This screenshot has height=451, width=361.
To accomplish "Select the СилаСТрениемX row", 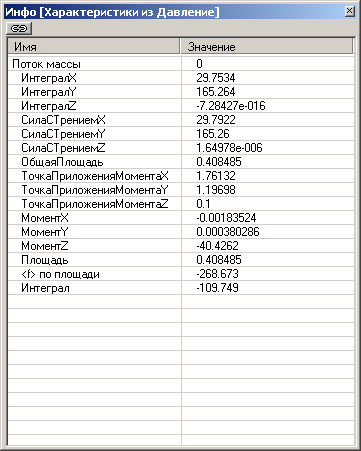I will [x=181, y=120].
